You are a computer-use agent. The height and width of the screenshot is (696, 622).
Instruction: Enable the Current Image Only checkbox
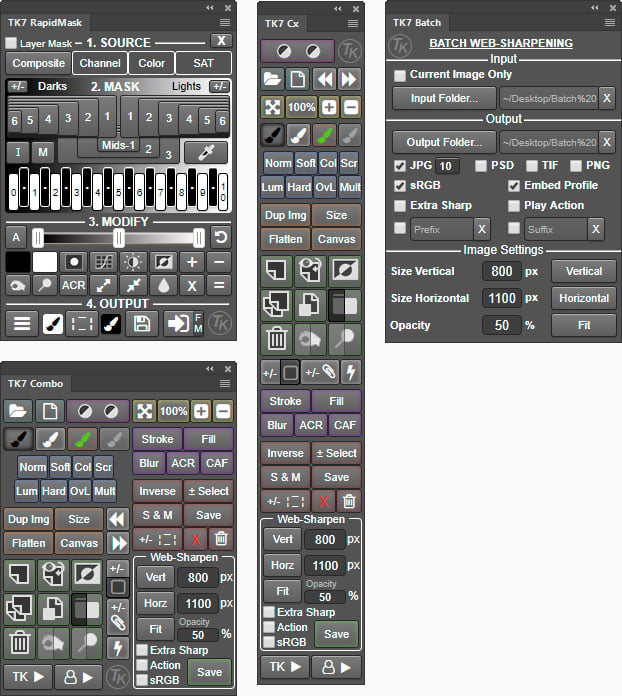point(400,75)
